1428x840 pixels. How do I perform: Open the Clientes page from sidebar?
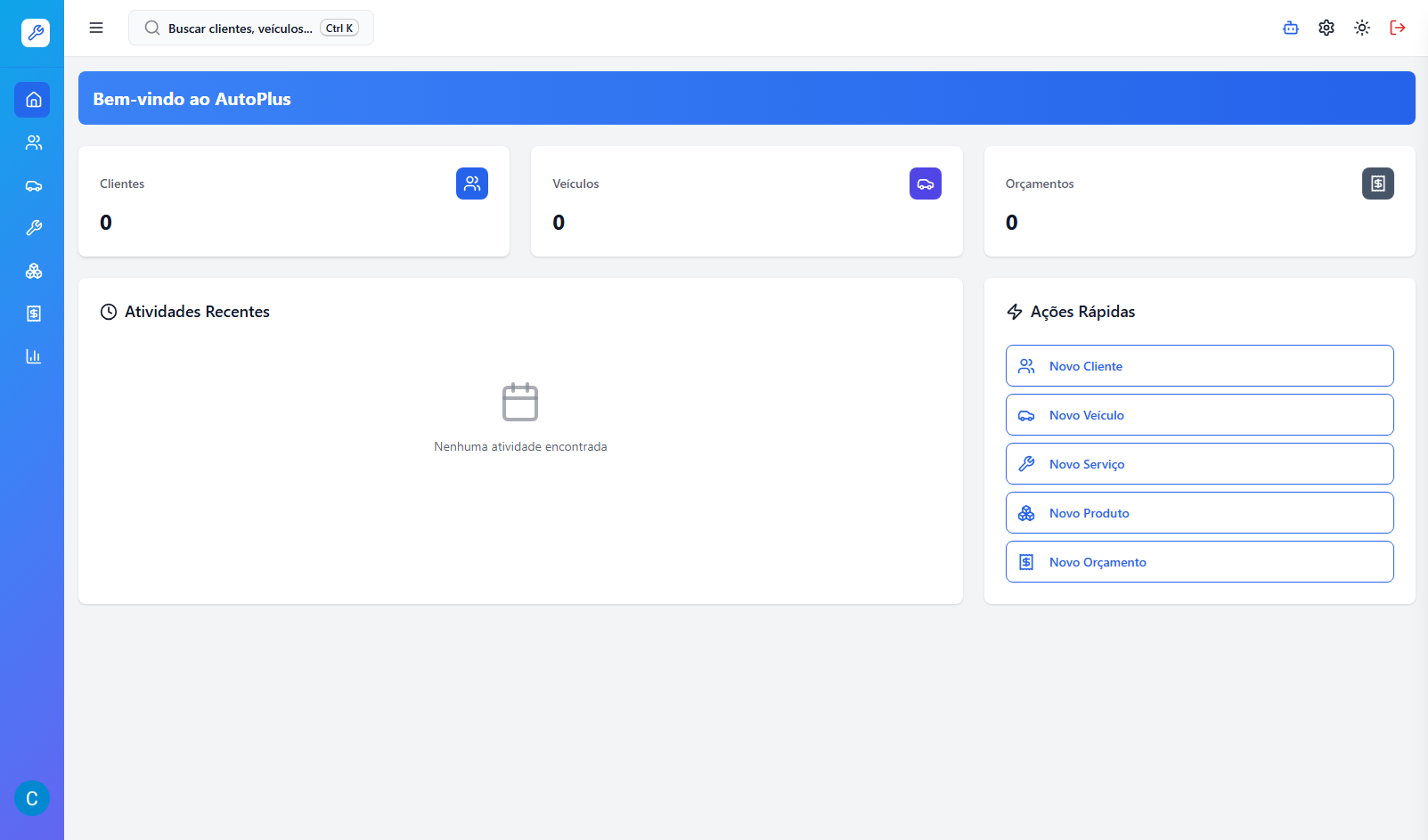33,143
